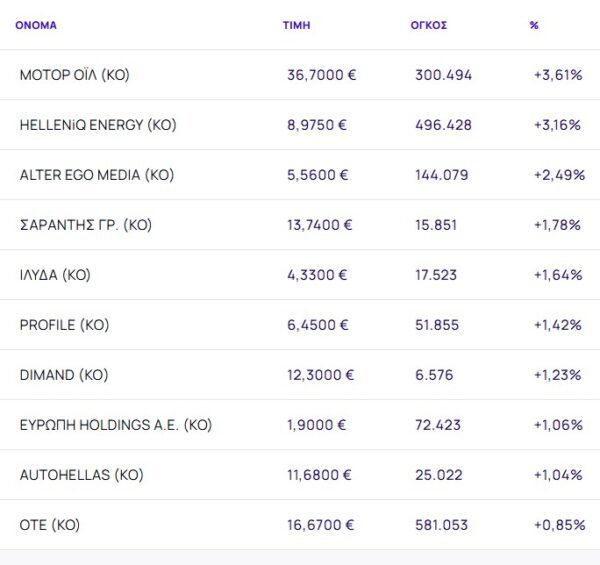Sort table by ΟΝΟΜΑ column header
Viewport: 600px width, 565px height.
pyautogui.click(x=36, y=25)
